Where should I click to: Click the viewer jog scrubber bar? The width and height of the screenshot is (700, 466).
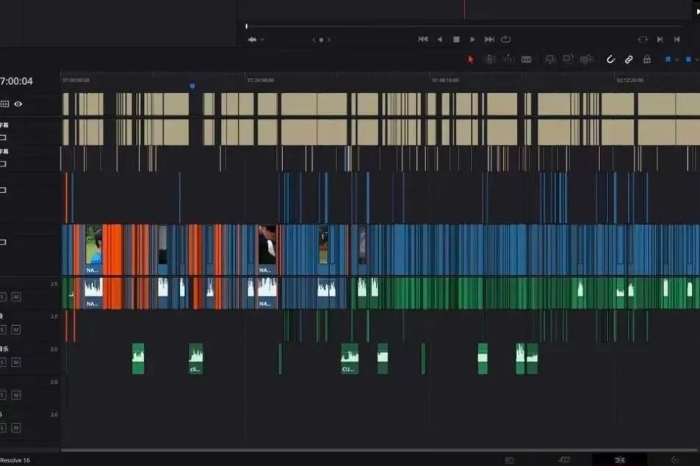(x=464, y=26)
